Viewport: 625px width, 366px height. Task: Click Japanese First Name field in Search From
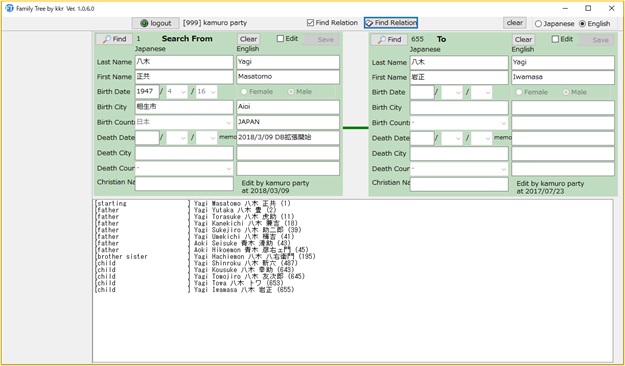click(184, 77)
